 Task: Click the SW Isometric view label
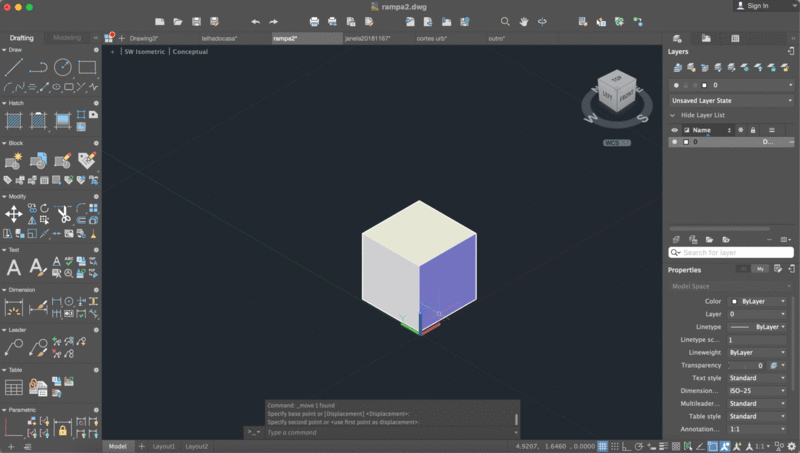coord(144,52)
